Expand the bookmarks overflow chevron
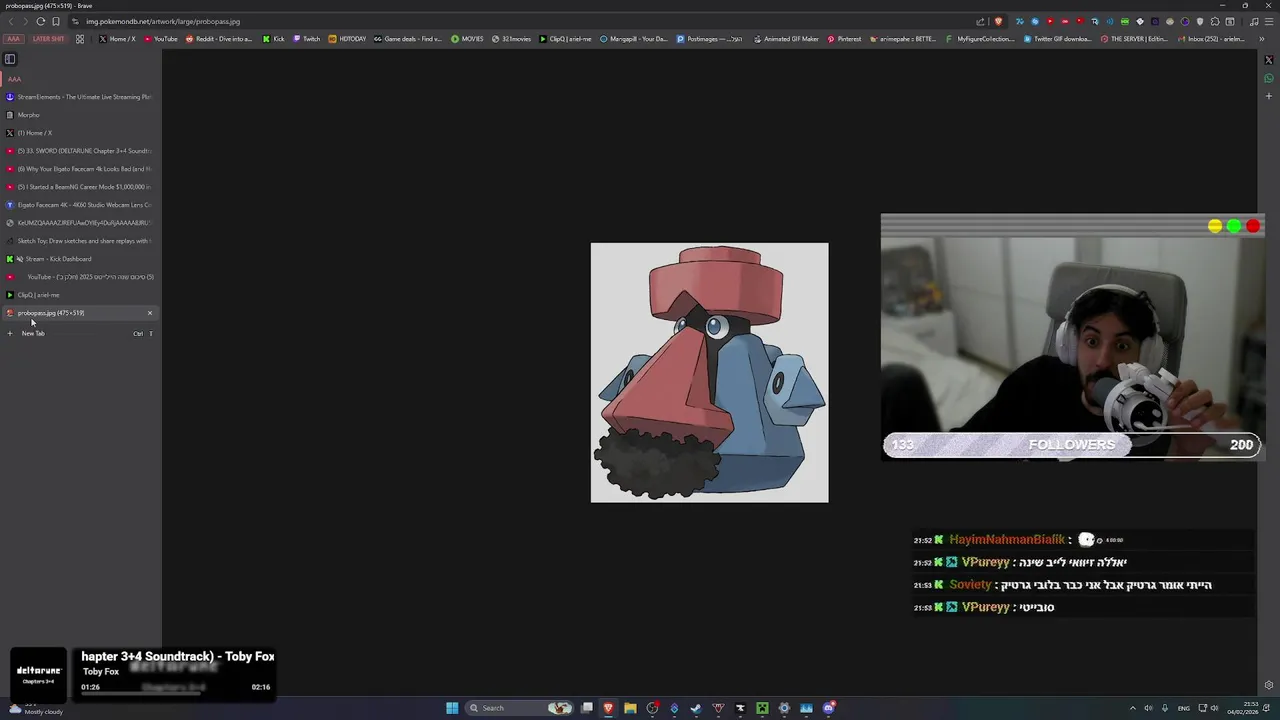Screen dimensions: 1280x720 coord(1260,39)
